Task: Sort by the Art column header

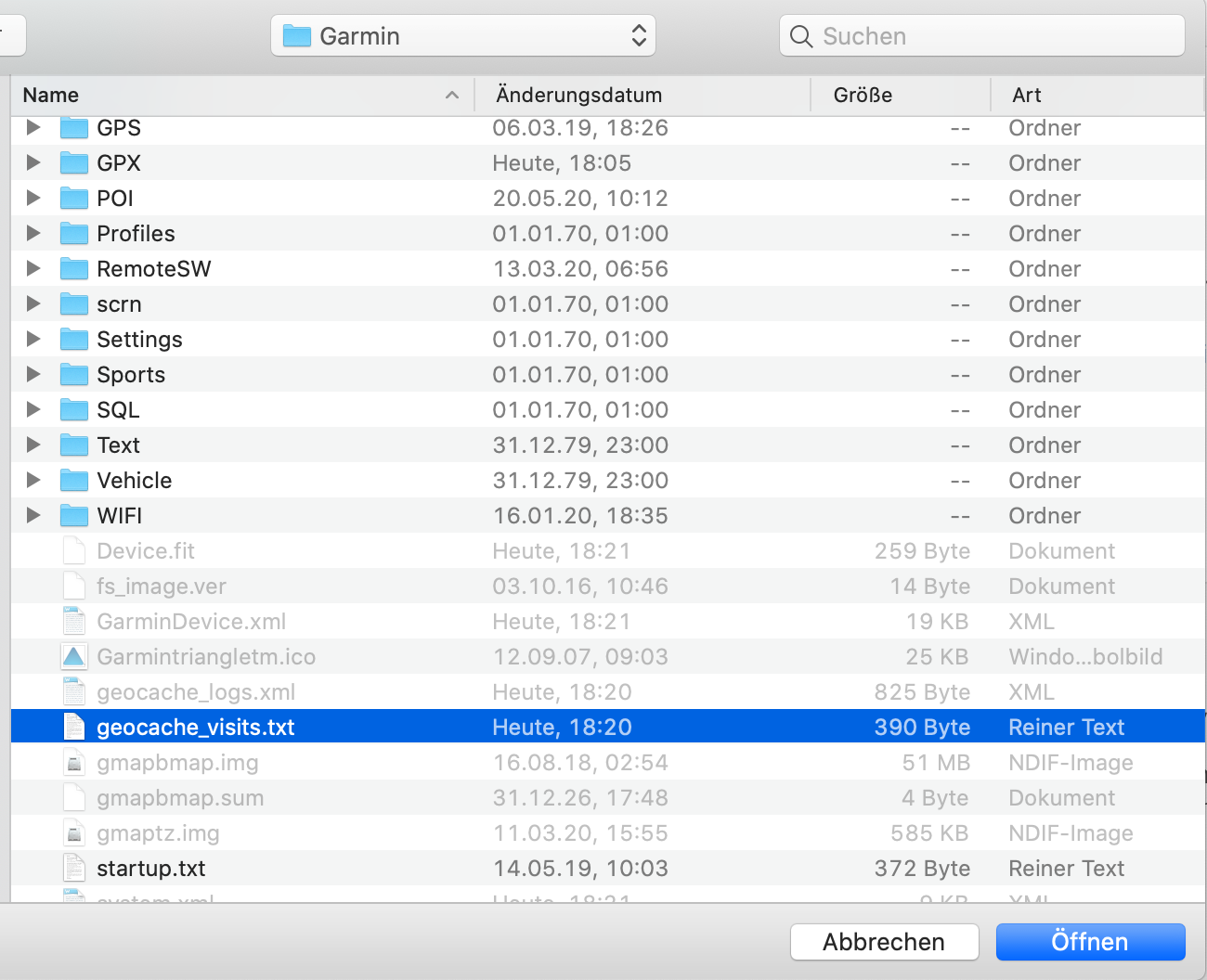Action: tap(1097, 95)
